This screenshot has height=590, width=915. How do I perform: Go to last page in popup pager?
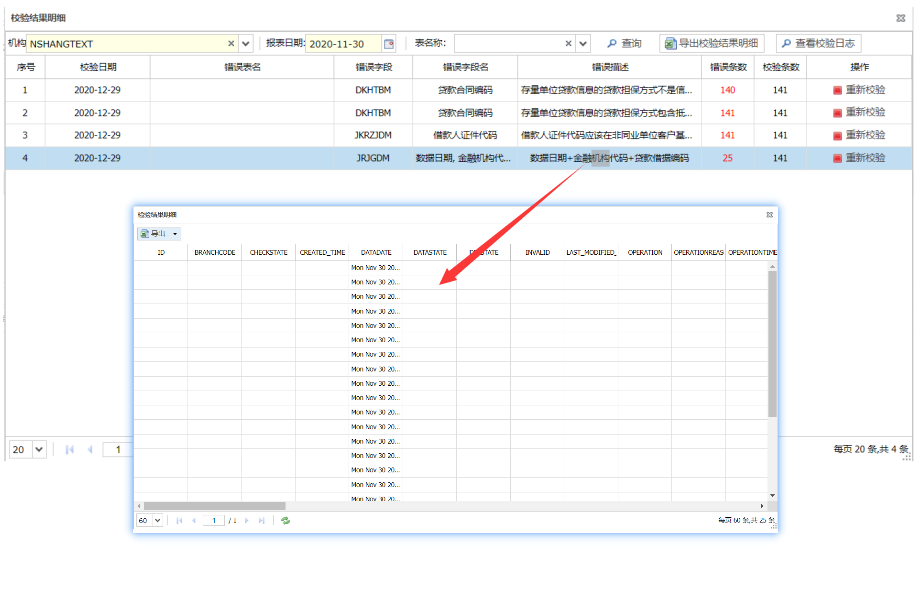click(262, 520)
